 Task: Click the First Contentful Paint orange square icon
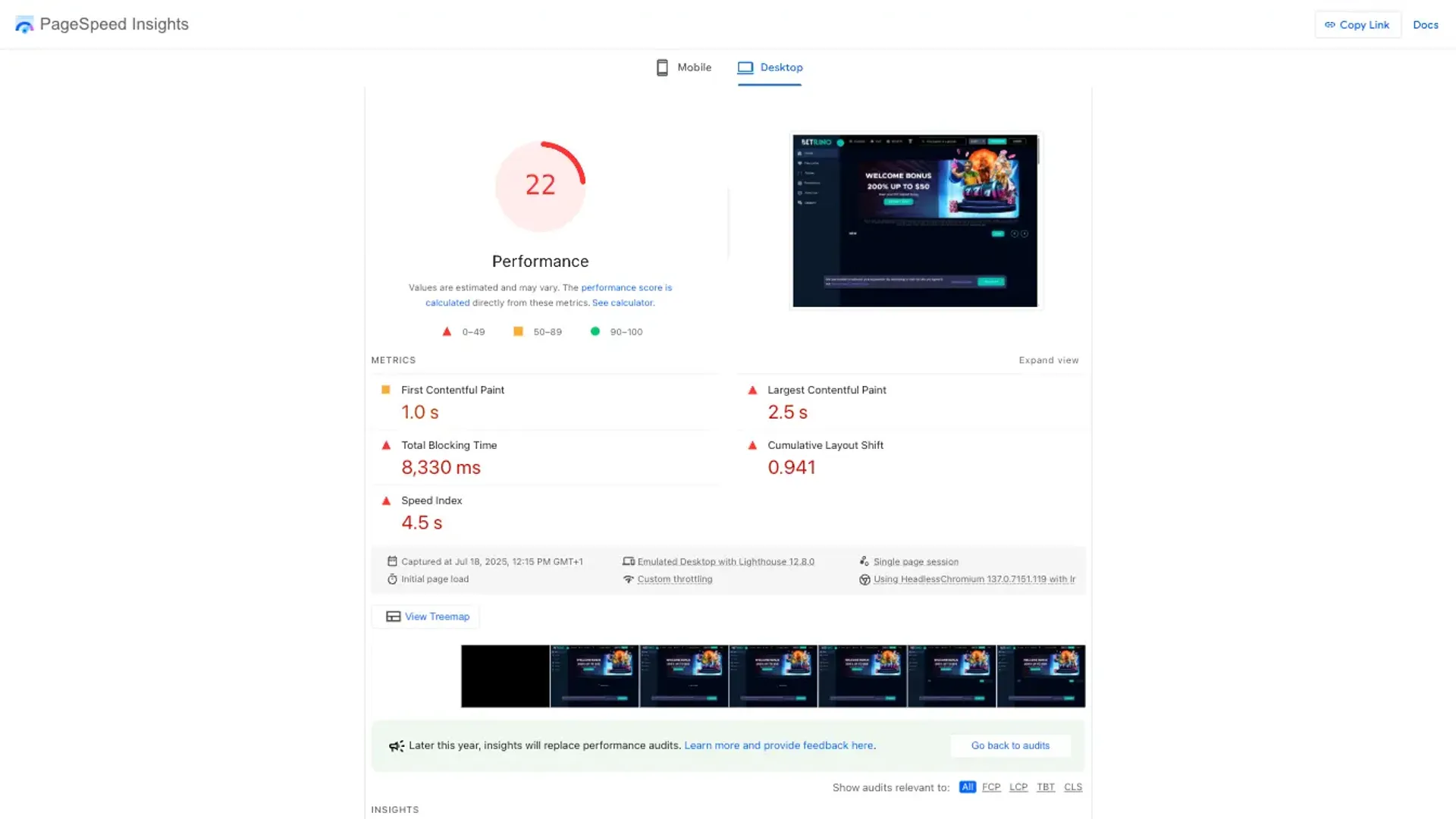tap(385, 390)
